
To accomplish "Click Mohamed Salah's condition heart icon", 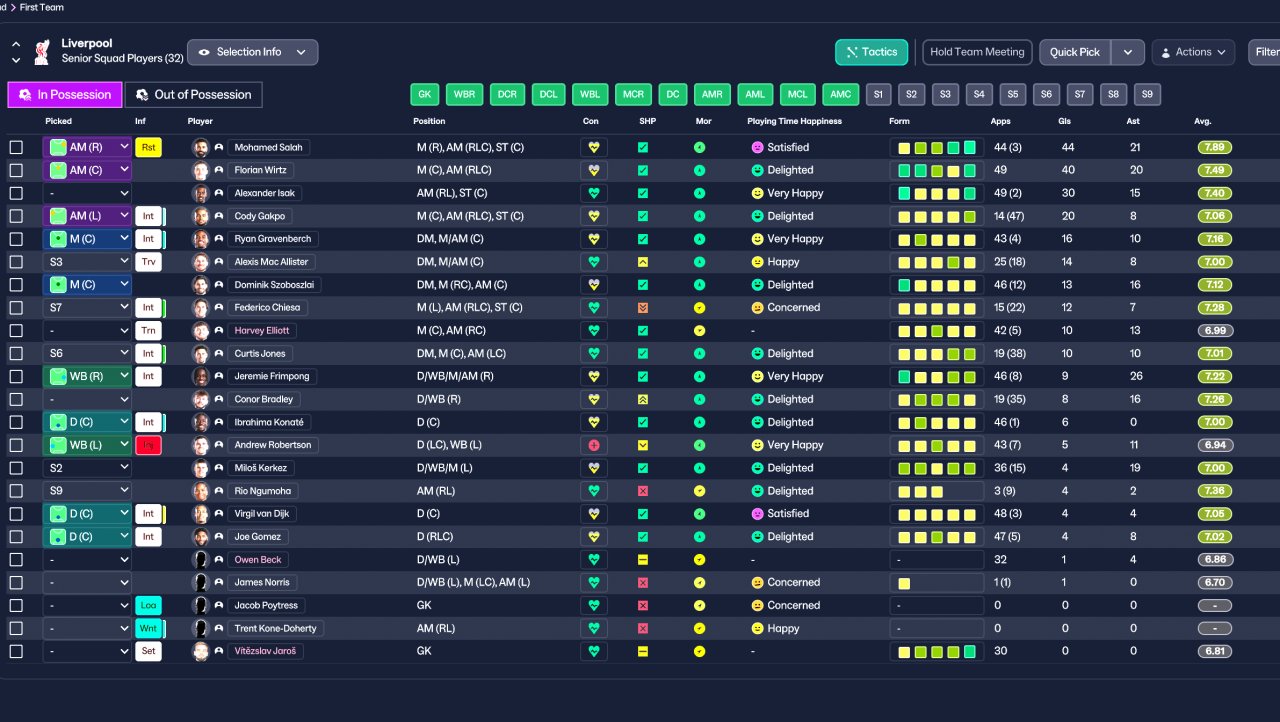I will tap(594, 147).
